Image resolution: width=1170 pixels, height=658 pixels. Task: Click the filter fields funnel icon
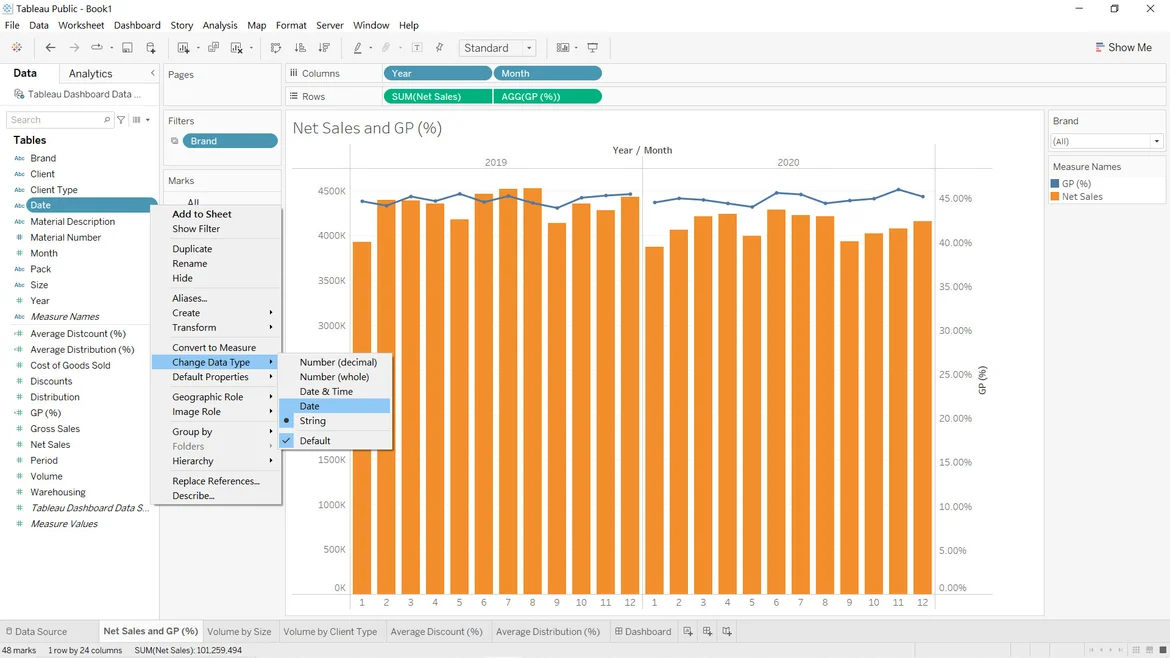pyautogui.click(x=121, y=120)
